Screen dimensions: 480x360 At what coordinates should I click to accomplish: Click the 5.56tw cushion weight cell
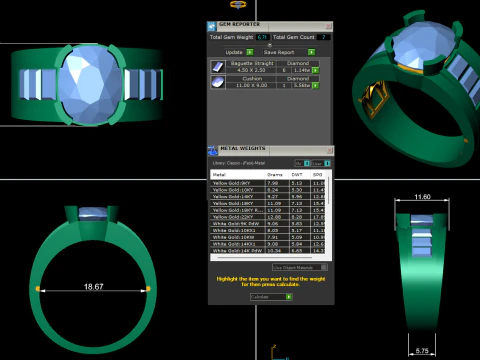point(302,86)
